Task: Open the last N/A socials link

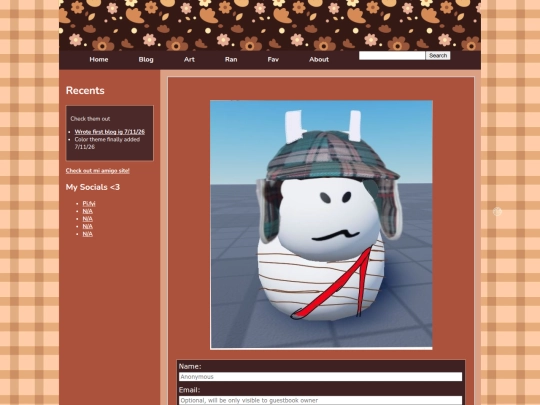Action: point(87,234)
